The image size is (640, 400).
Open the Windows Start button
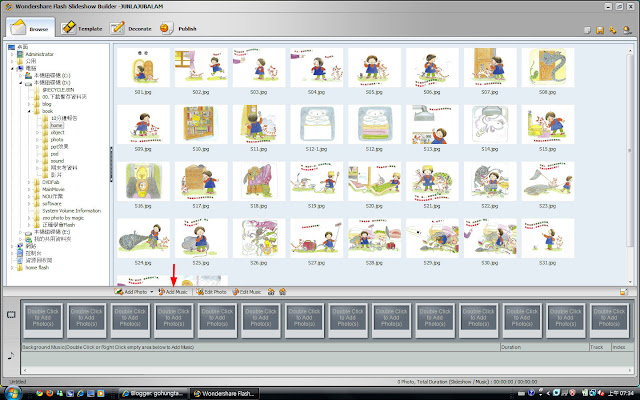pos(11,393)
